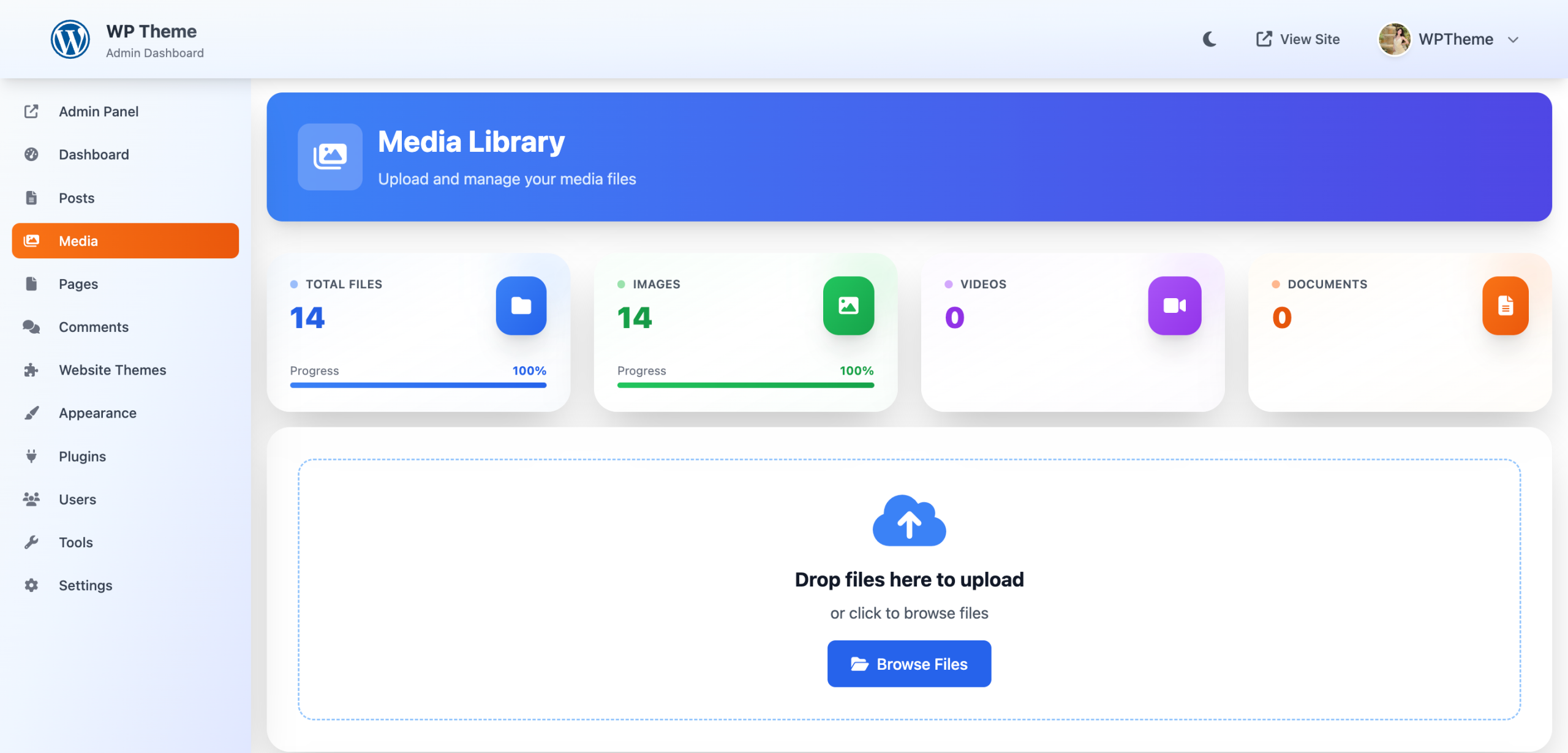Screen dimensions: 1568x753
Task: Expand the WPTheme user dropdown chevron
Action: [x=1513, y=40]
